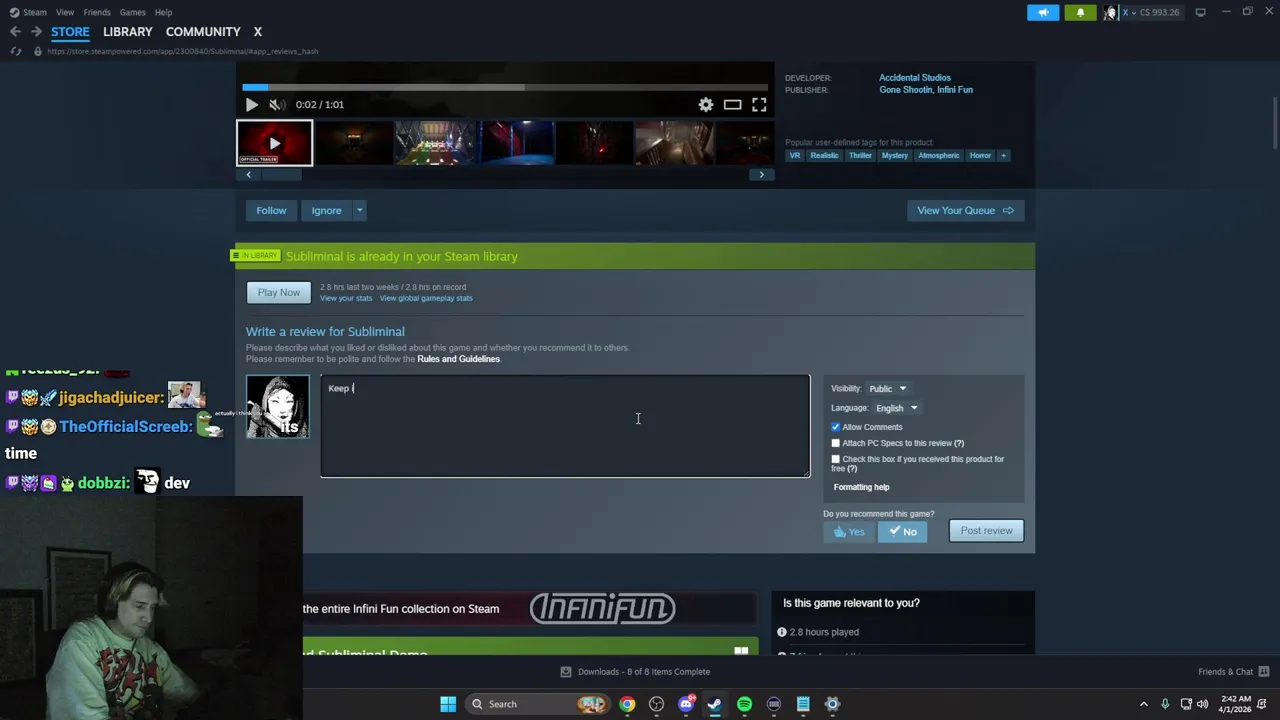The width and height of the screenshot is (1280, 720).
Task: Enable Attach PC Specs checkbox
Action: tap(836, 443)
